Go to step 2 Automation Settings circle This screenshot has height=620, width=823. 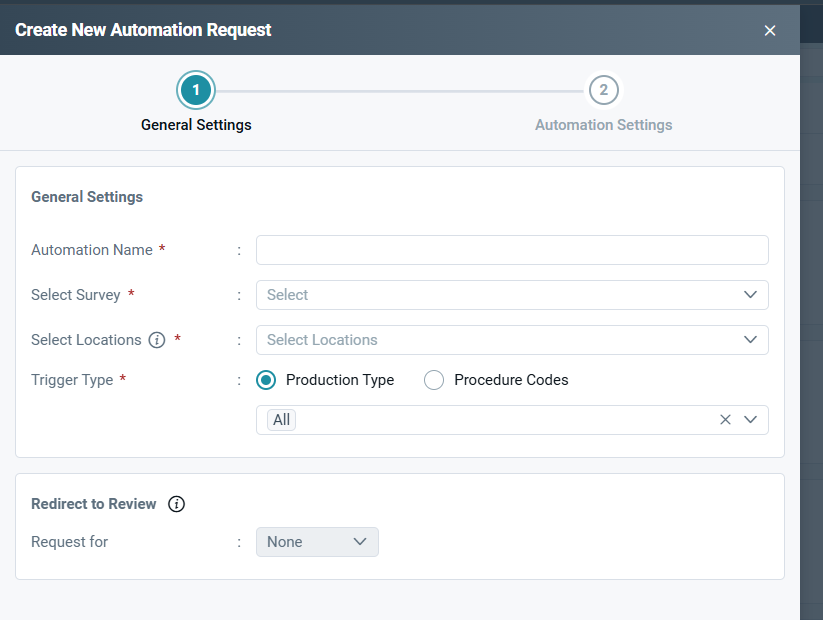click(604, 90)
